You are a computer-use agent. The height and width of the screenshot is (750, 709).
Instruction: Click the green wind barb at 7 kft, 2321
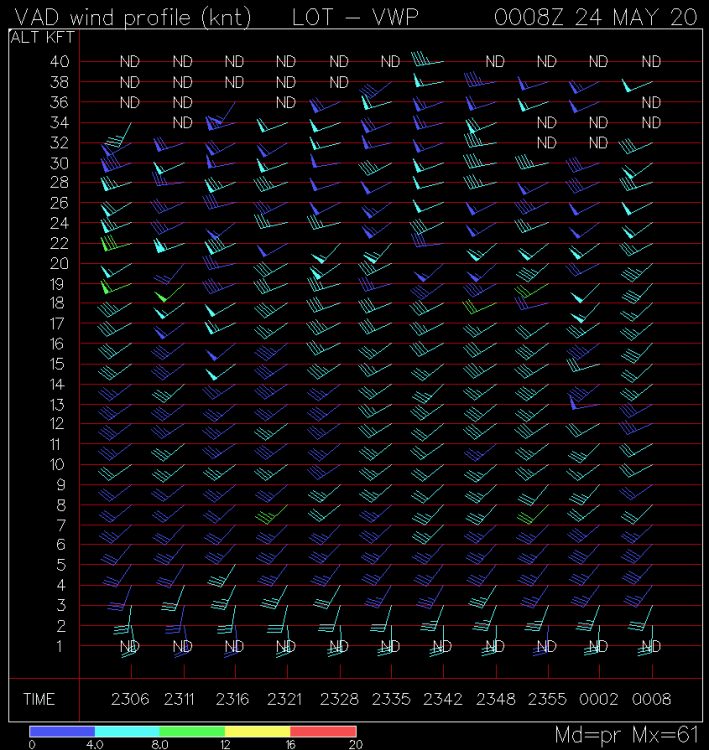pos(271,515)
